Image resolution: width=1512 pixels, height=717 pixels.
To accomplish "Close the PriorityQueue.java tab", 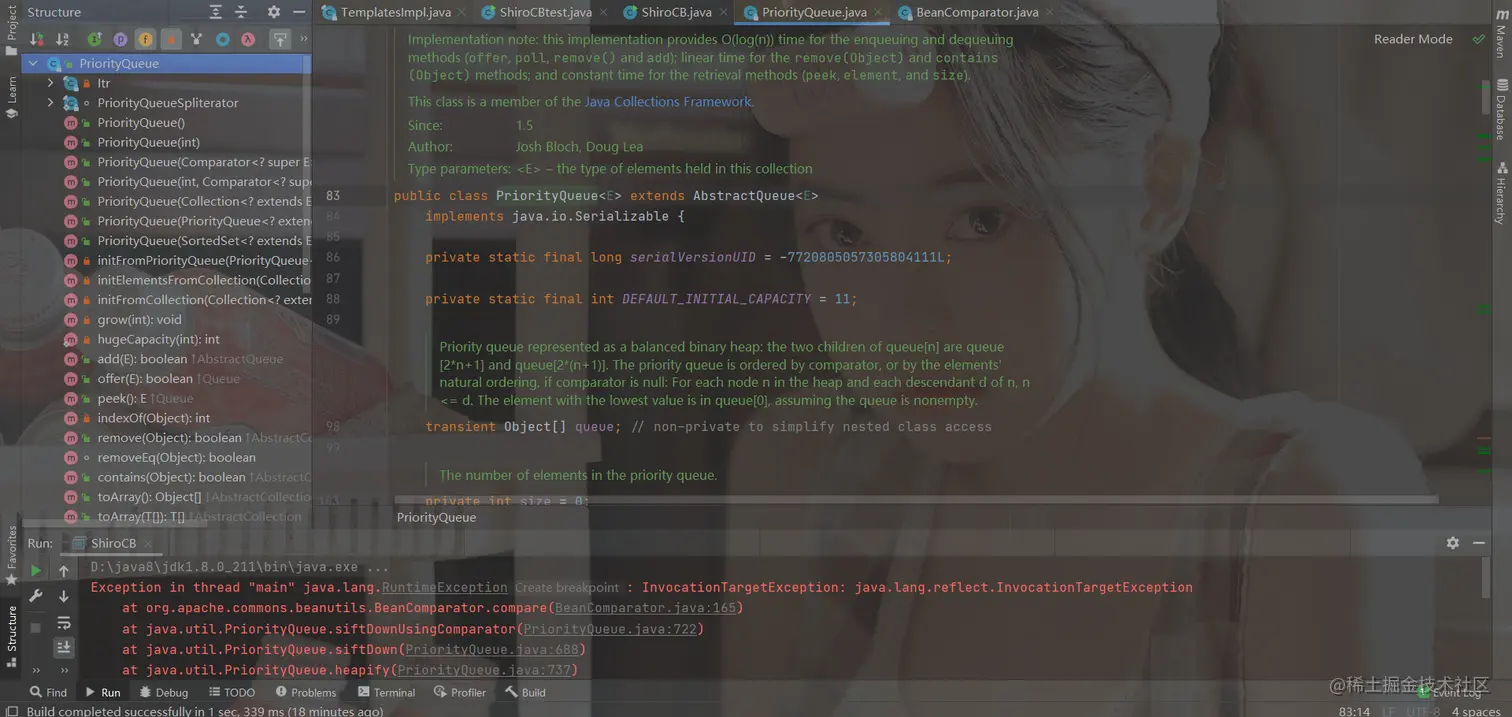I will coord(878,13).
